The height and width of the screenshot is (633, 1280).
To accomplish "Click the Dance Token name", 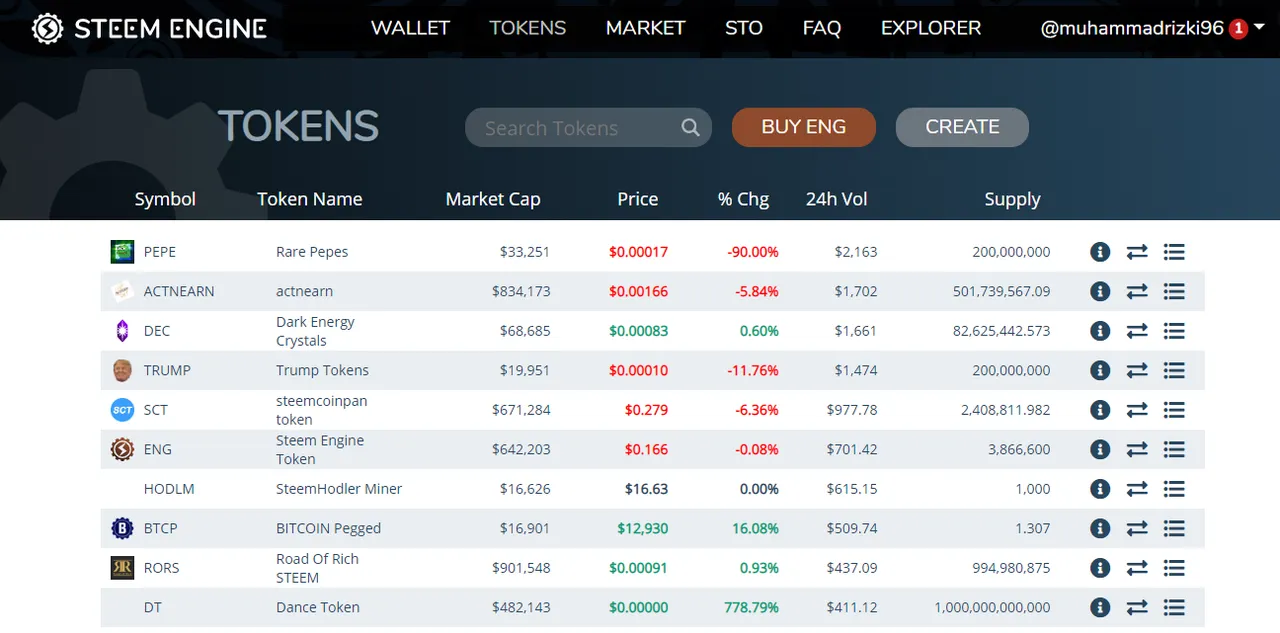I will [318, 607].
